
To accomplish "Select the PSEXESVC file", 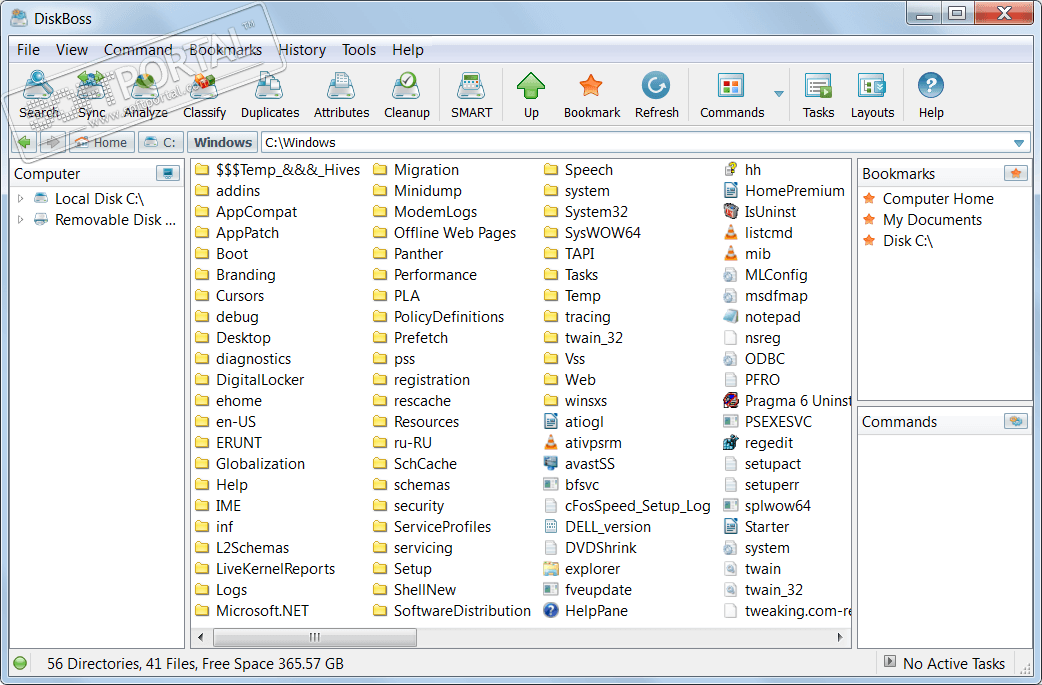I will click(x=767, y=422).
